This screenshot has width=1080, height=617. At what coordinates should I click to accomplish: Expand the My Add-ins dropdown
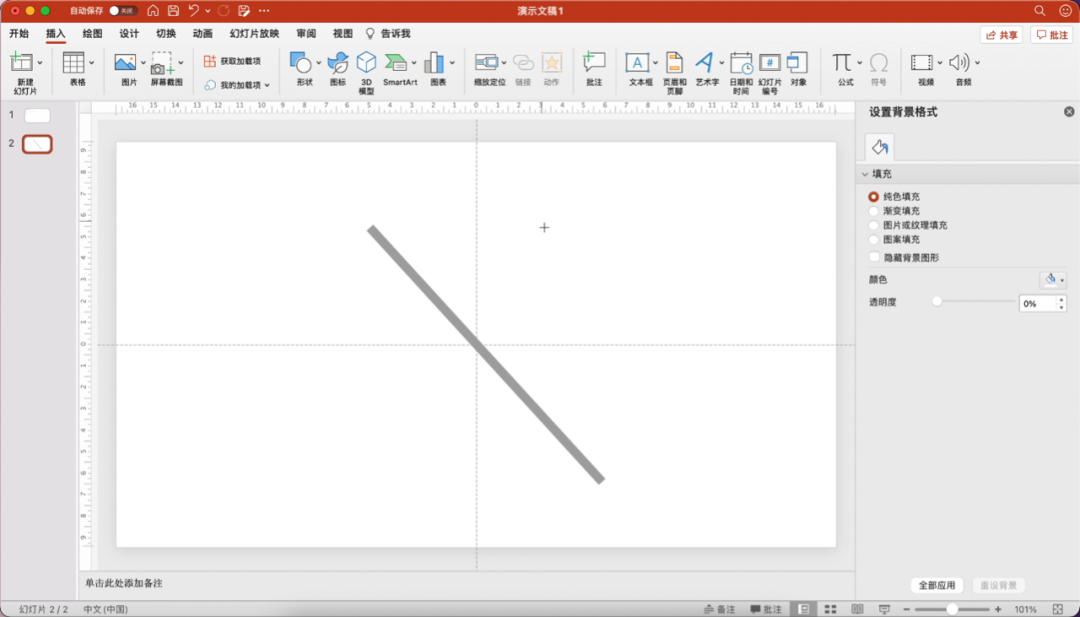point(267,85)
